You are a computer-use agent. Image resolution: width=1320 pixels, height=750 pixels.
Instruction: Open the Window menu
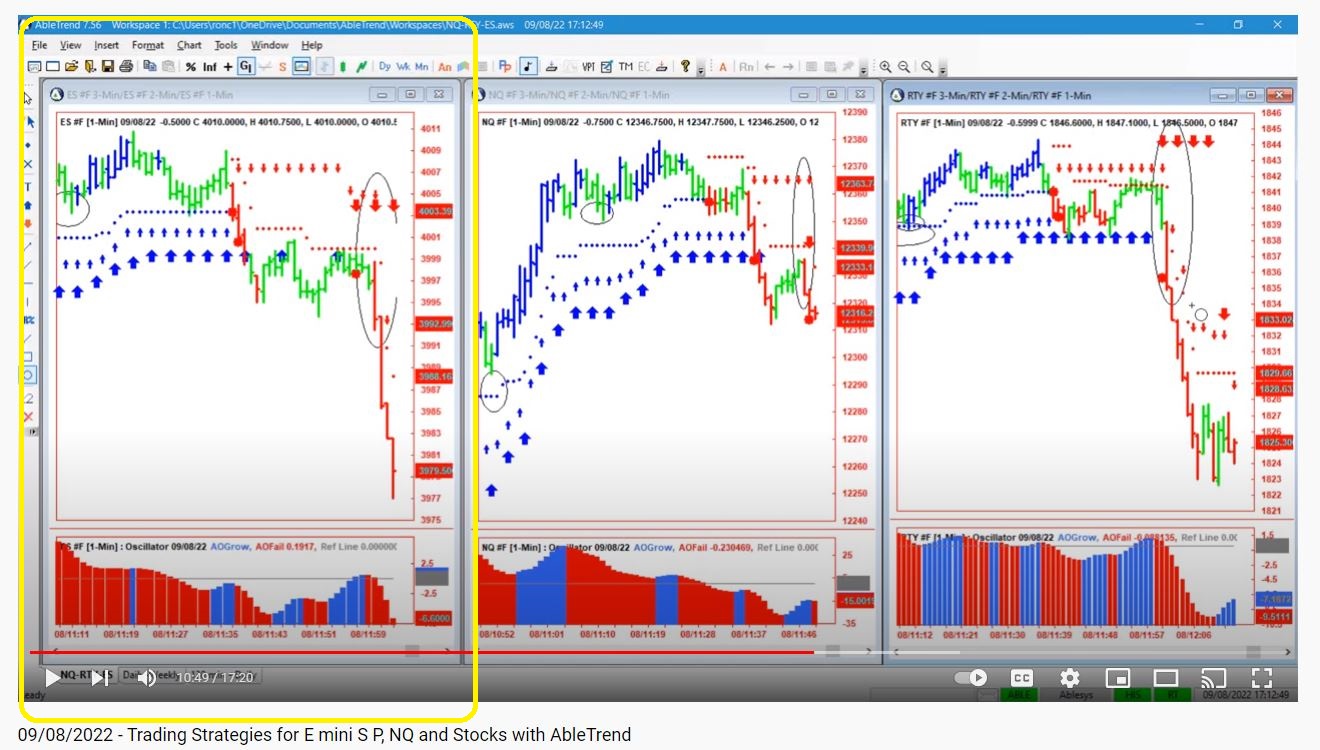coord(269,45)
